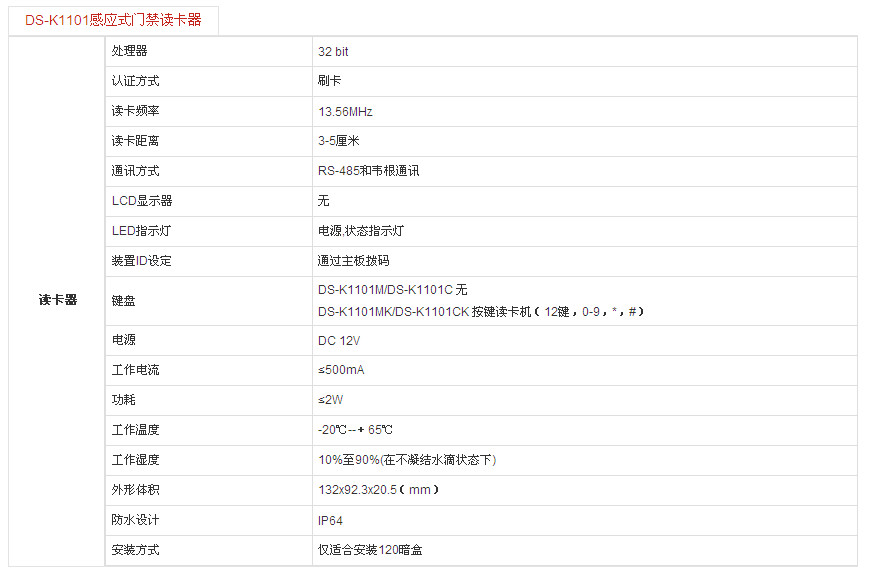This screenshot has height=574, width=872.
Task: Click the 通过主板拨码 value text
Action: (353, 261)
